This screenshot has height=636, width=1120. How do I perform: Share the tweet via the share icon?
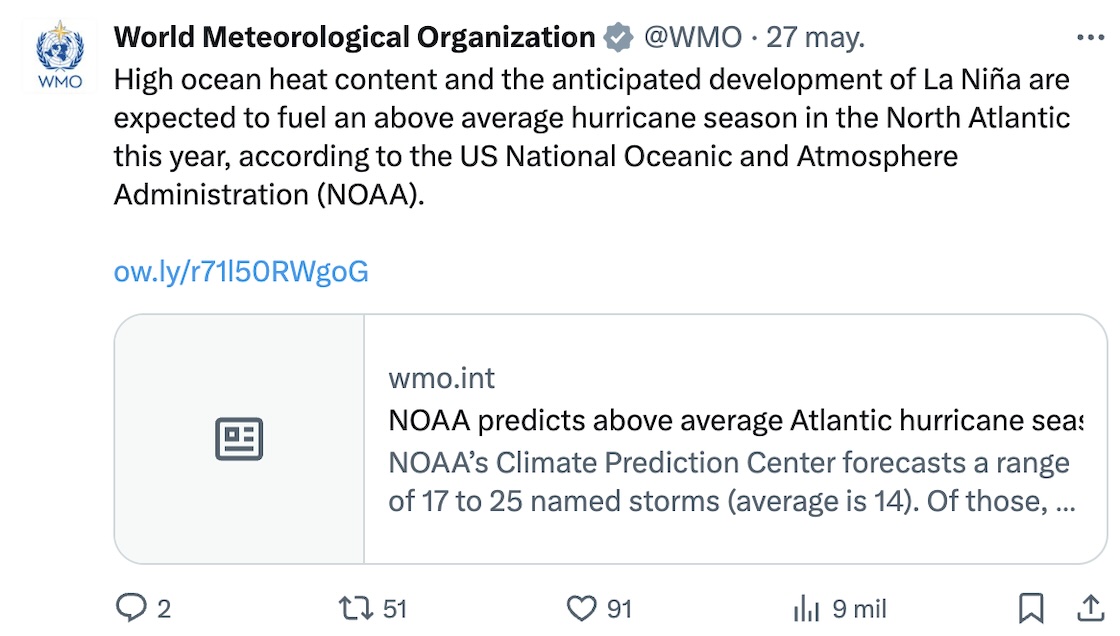pos(1089,608)
